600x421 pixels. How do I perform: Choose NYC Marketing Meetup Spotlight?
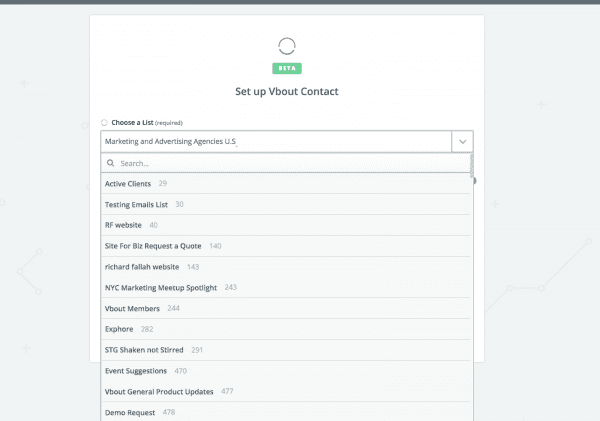pyautogui.click(x=286, y=287)
